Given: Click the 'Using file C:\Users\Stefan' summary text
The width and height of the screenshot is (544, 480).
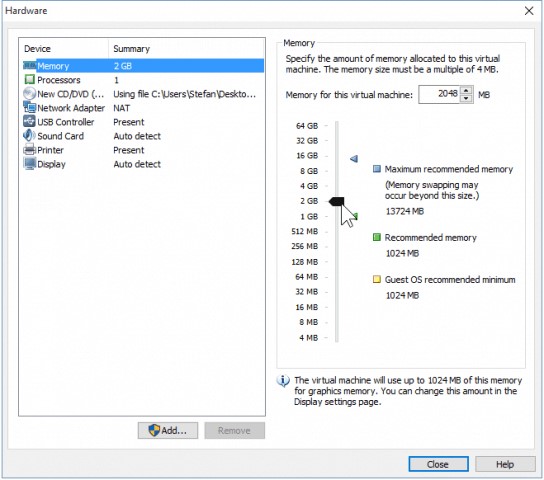Looking at the screenshot, I should tap(185, 94).
